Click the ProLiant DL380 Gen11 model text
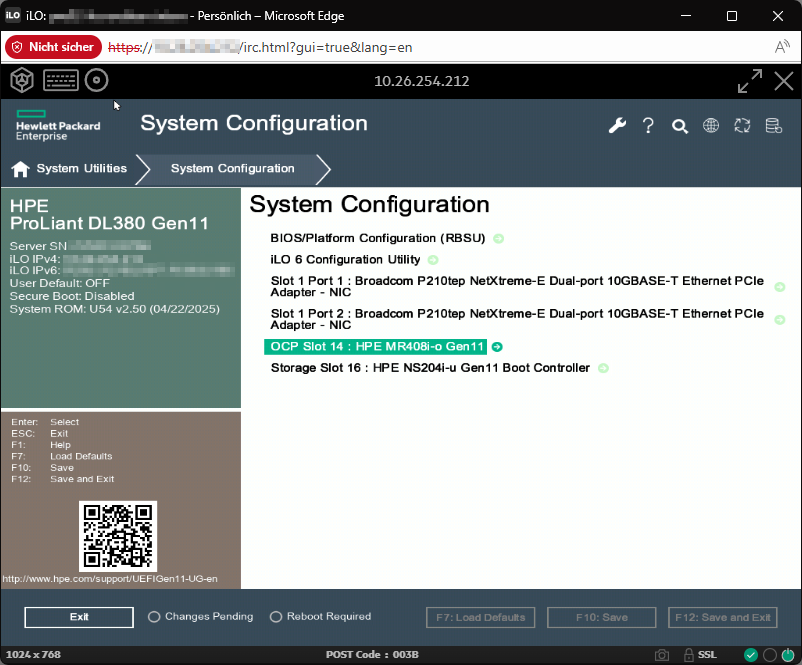The width and height of the screenshot is (802, 665). coord(109,224)
